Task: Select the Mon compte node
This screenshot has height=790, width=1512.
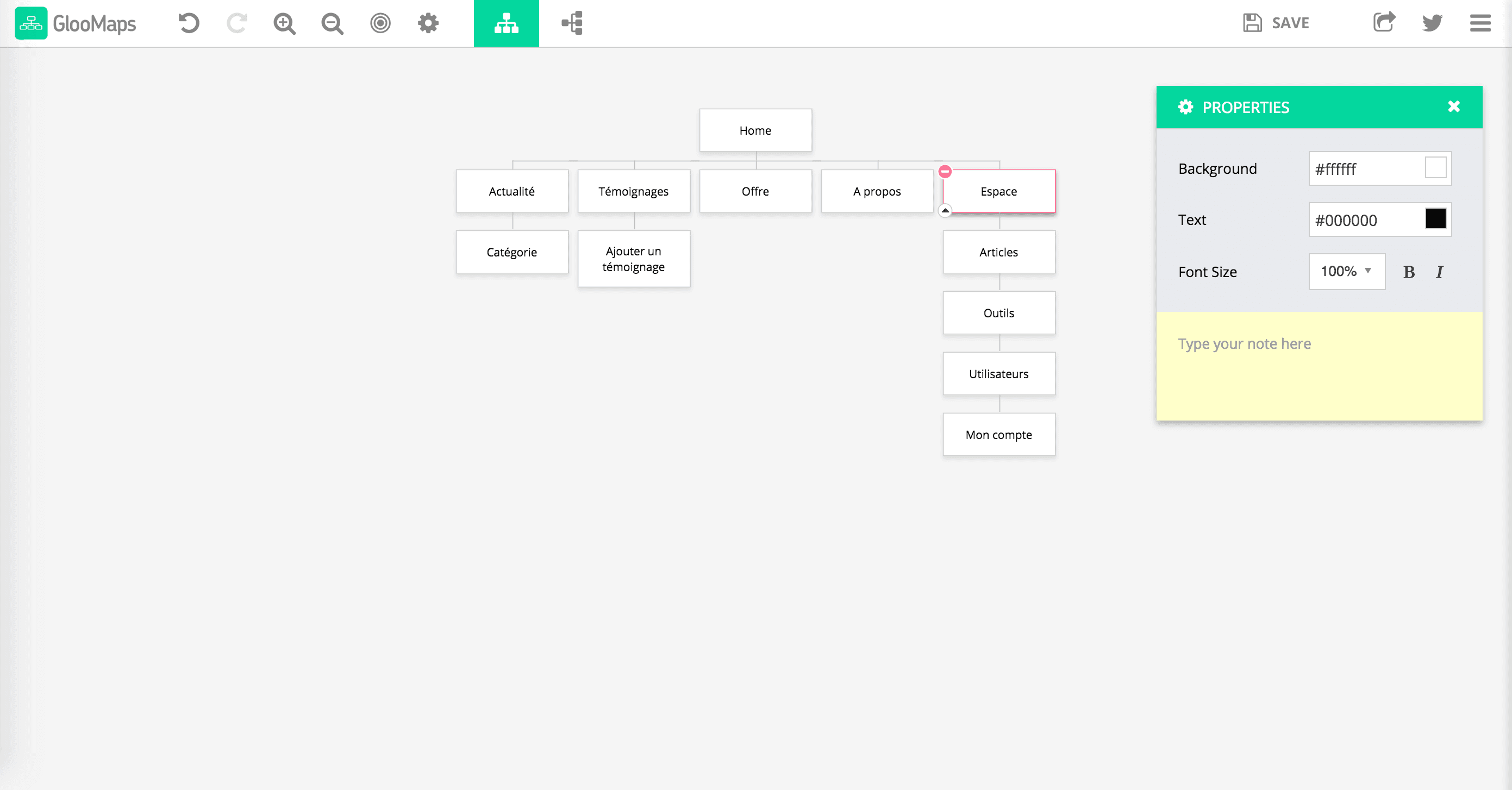Action: (x=999, y=435)
